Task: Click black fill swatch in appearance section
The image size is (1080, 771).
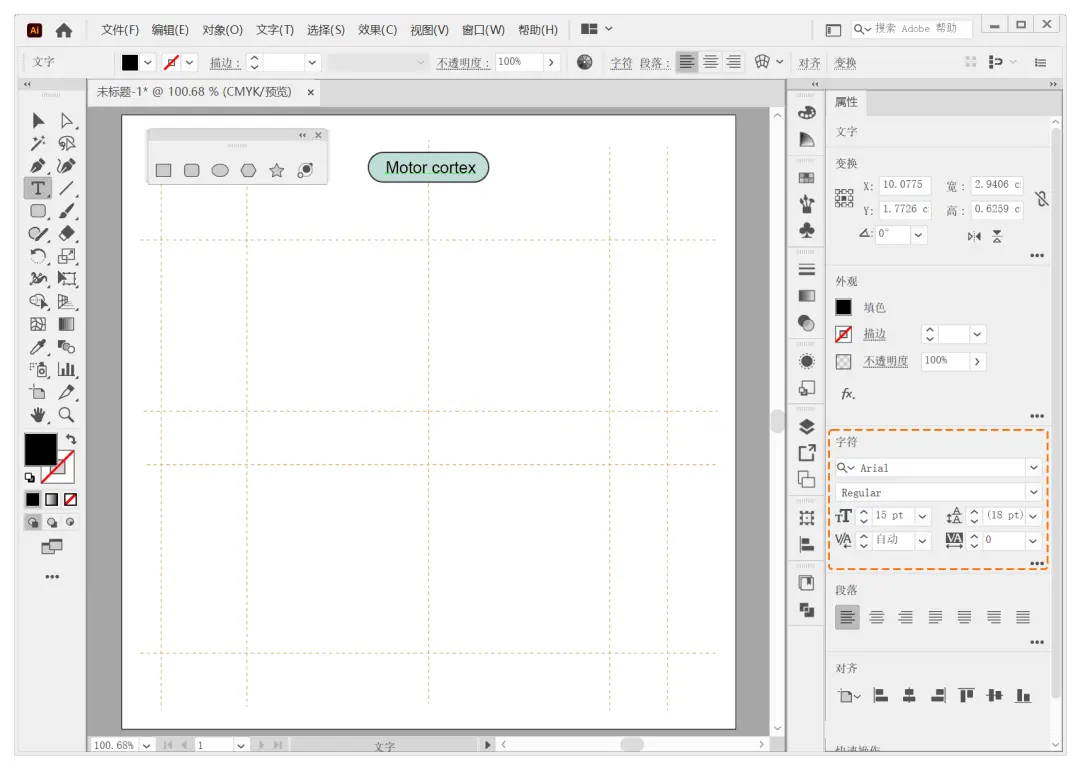Action: tap(843, 307)
